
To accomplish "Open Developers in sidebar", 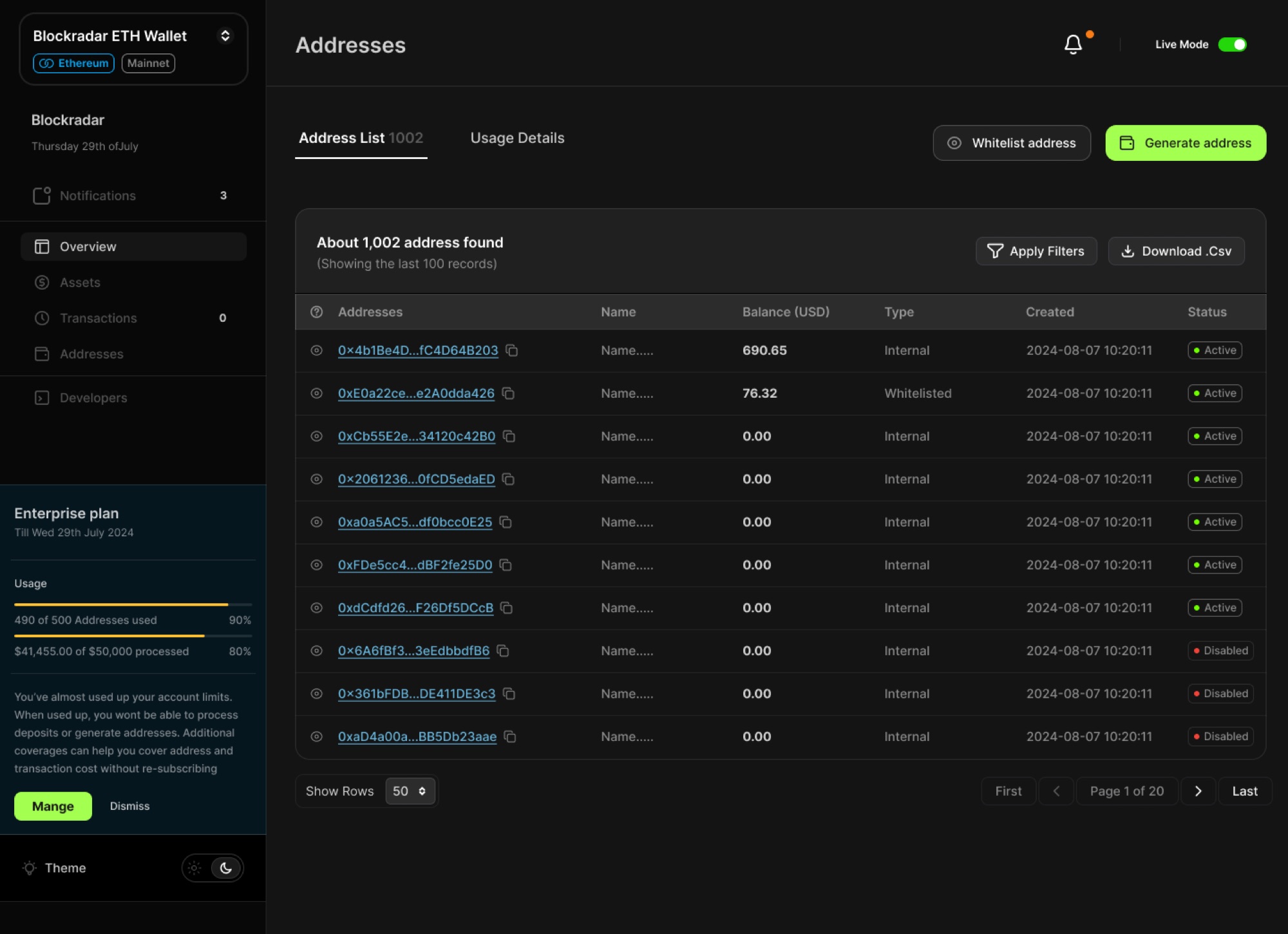I will tap(133, 398).
